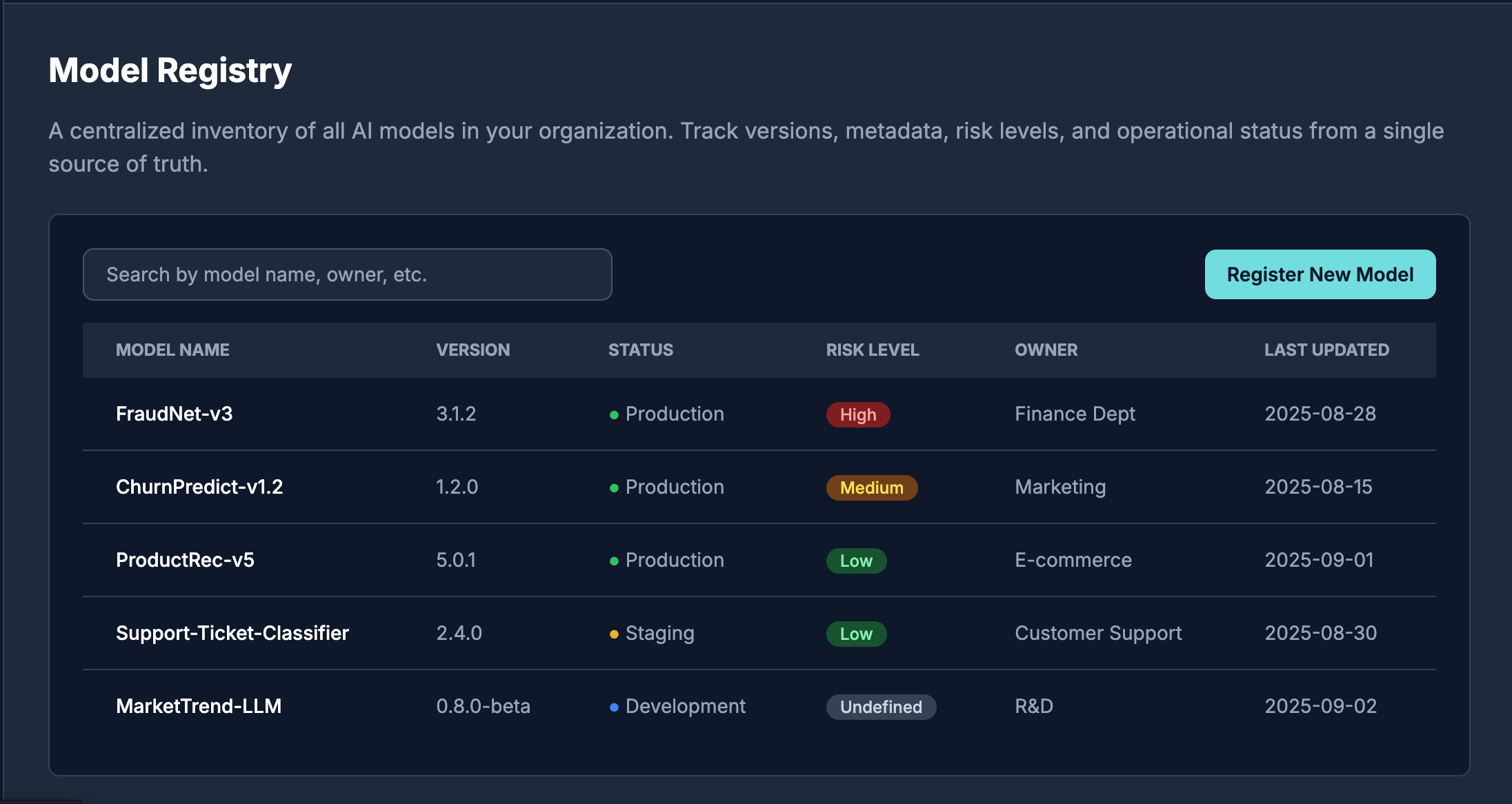Select the version number of Support-Ticket-Classifier

coord(459,634)
